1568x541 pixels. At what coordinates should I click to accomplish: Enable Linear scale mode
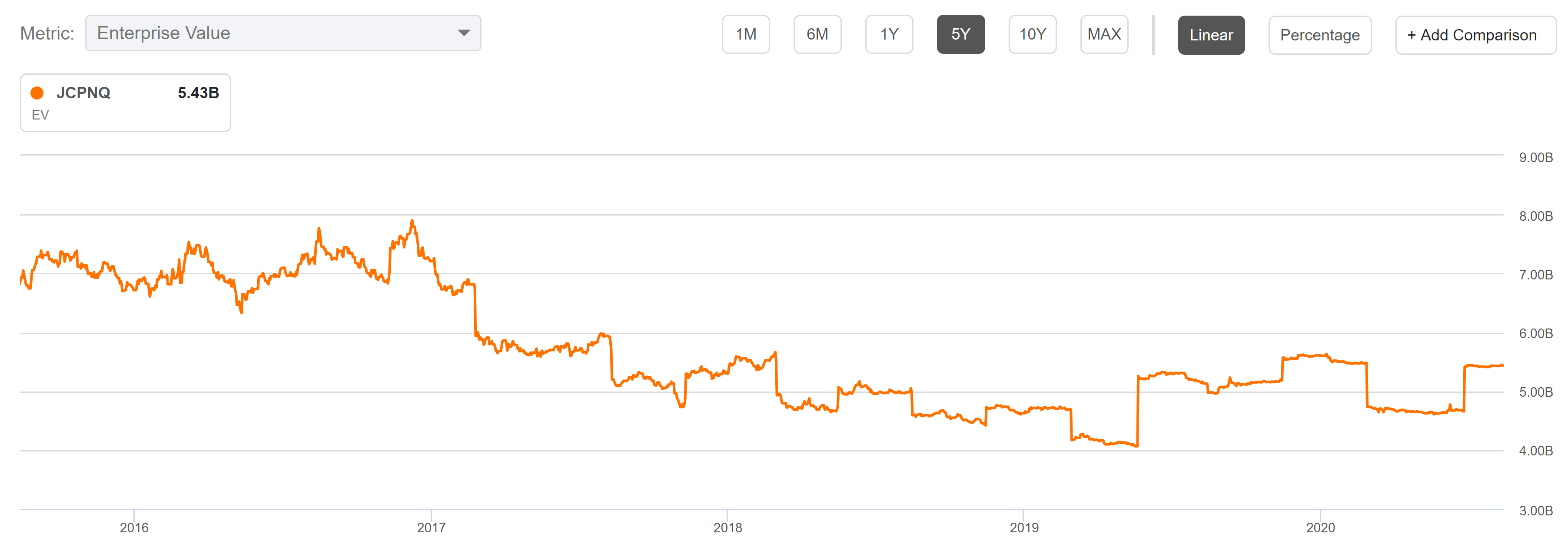(x=1211, y=35)
